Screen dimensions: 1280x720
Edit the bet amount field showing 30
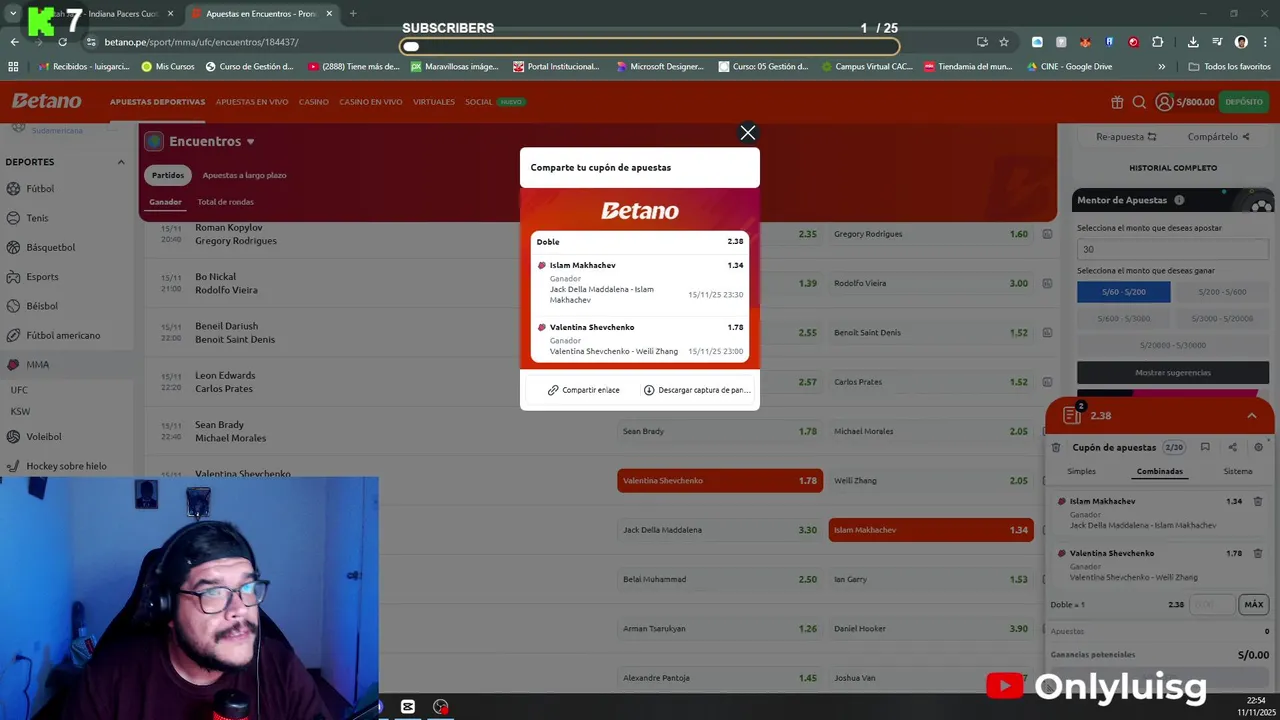click(1172, 249)
